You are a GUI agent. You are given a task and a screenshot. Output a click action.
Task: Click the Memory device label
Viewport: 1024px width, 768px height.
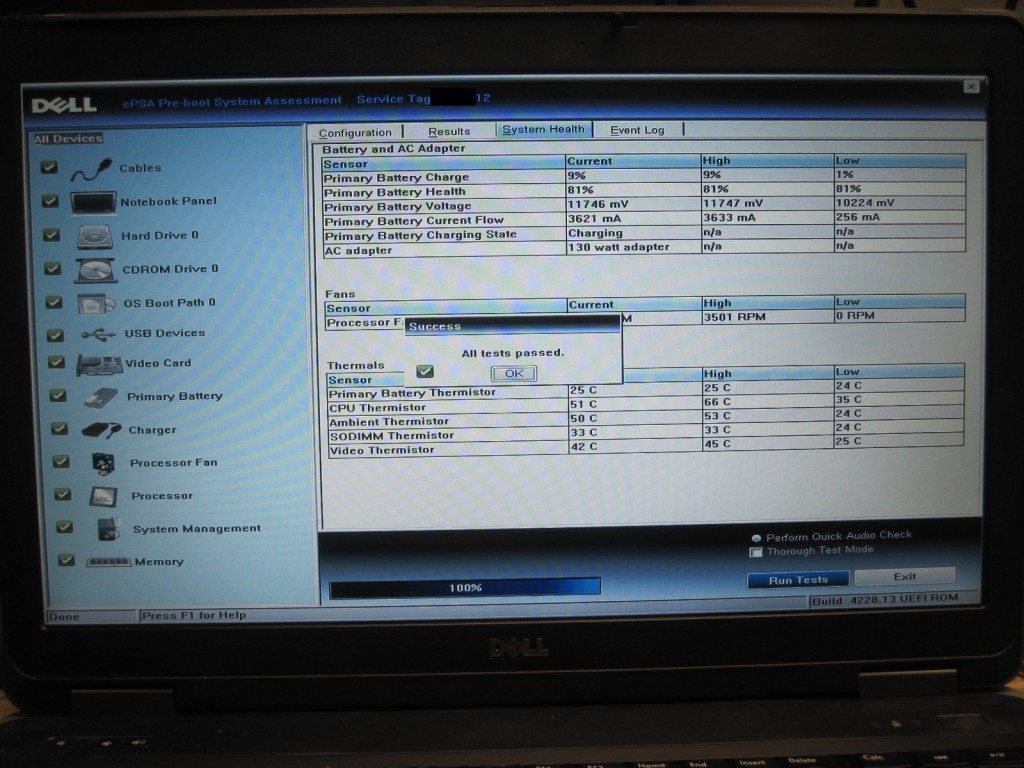pos(159,562)
